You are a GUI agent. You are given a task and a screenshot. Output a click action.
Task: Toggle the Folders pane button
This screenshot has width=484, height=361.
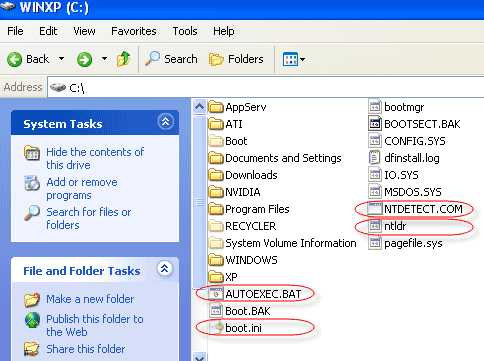coord(236,59)
